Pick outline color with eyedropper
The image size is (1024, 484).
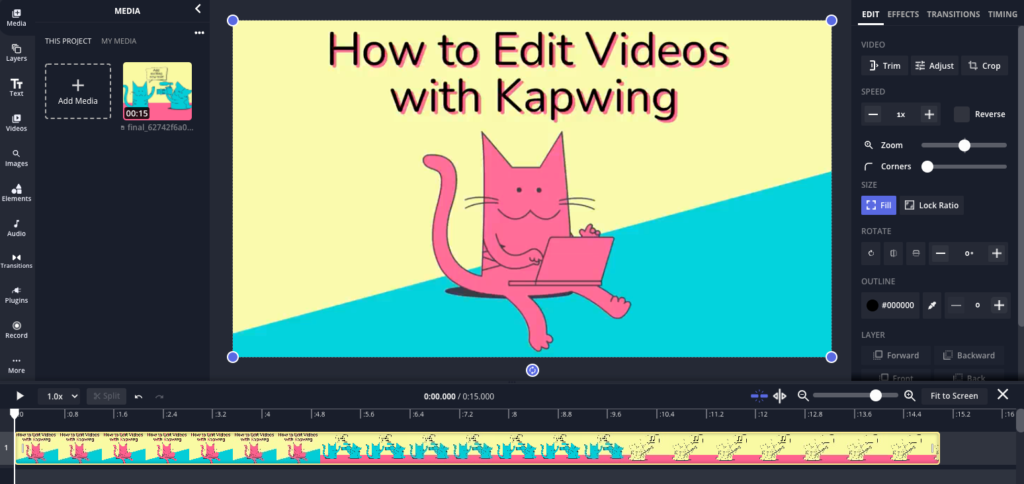point(933,305)
